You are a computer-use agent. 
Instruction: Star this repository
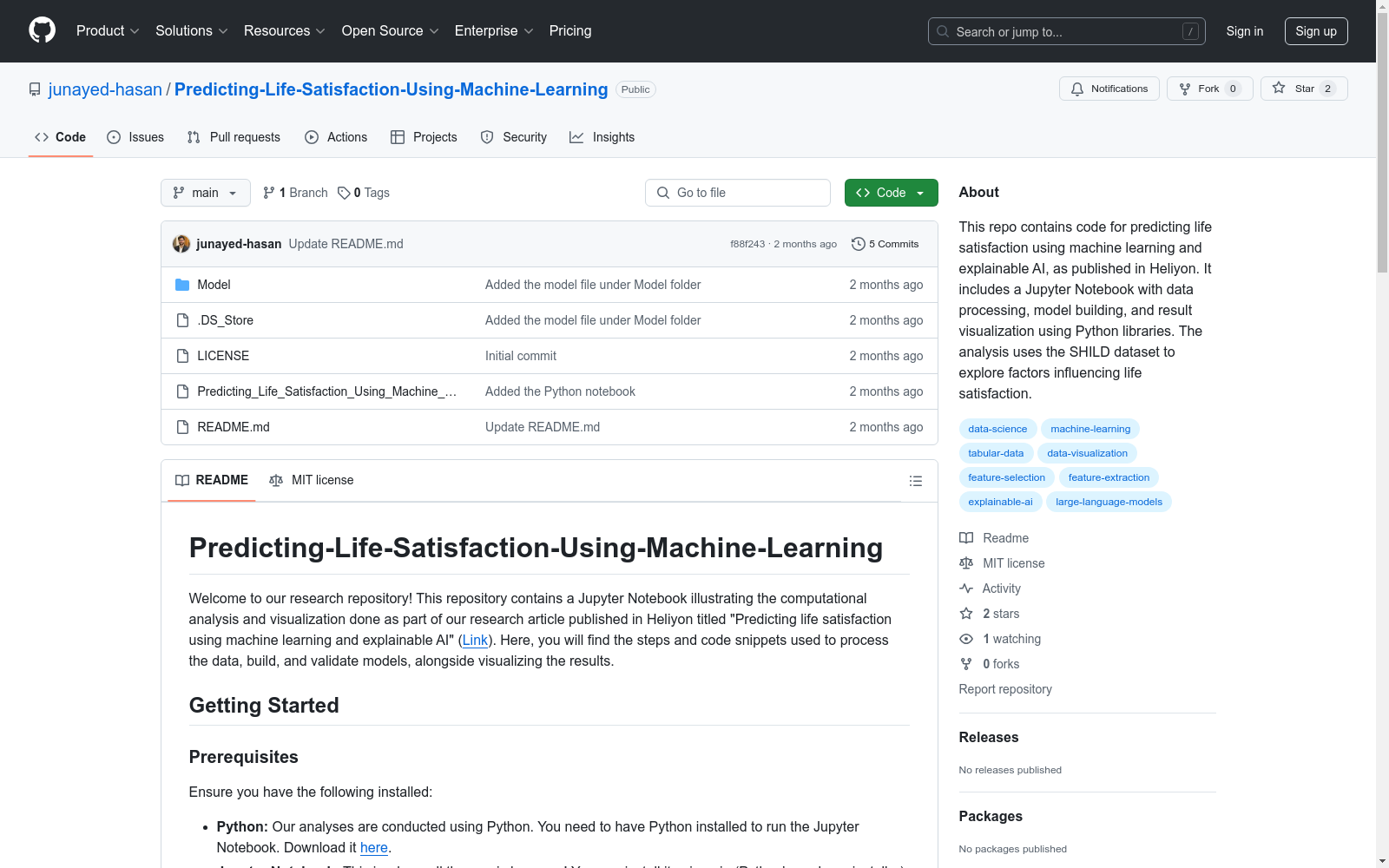[1304, 89]
